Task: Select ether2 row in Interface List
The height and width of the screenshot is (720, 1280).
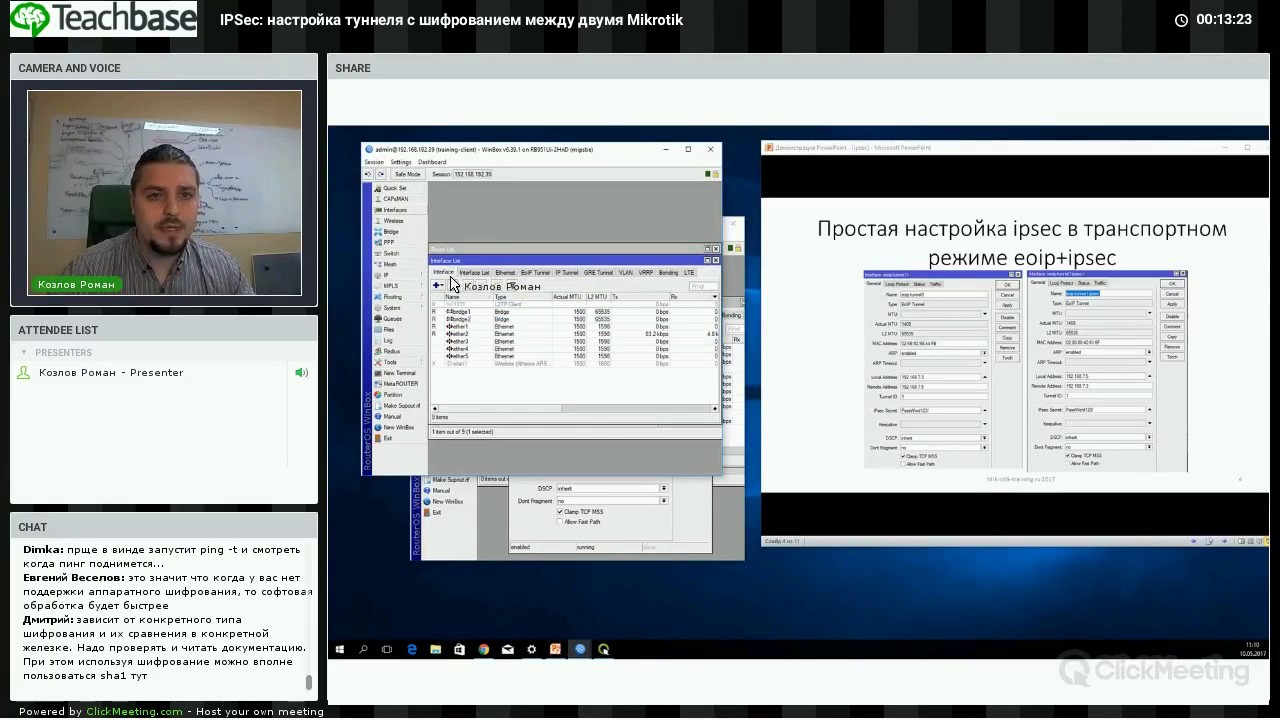Action: coord(575,334)
